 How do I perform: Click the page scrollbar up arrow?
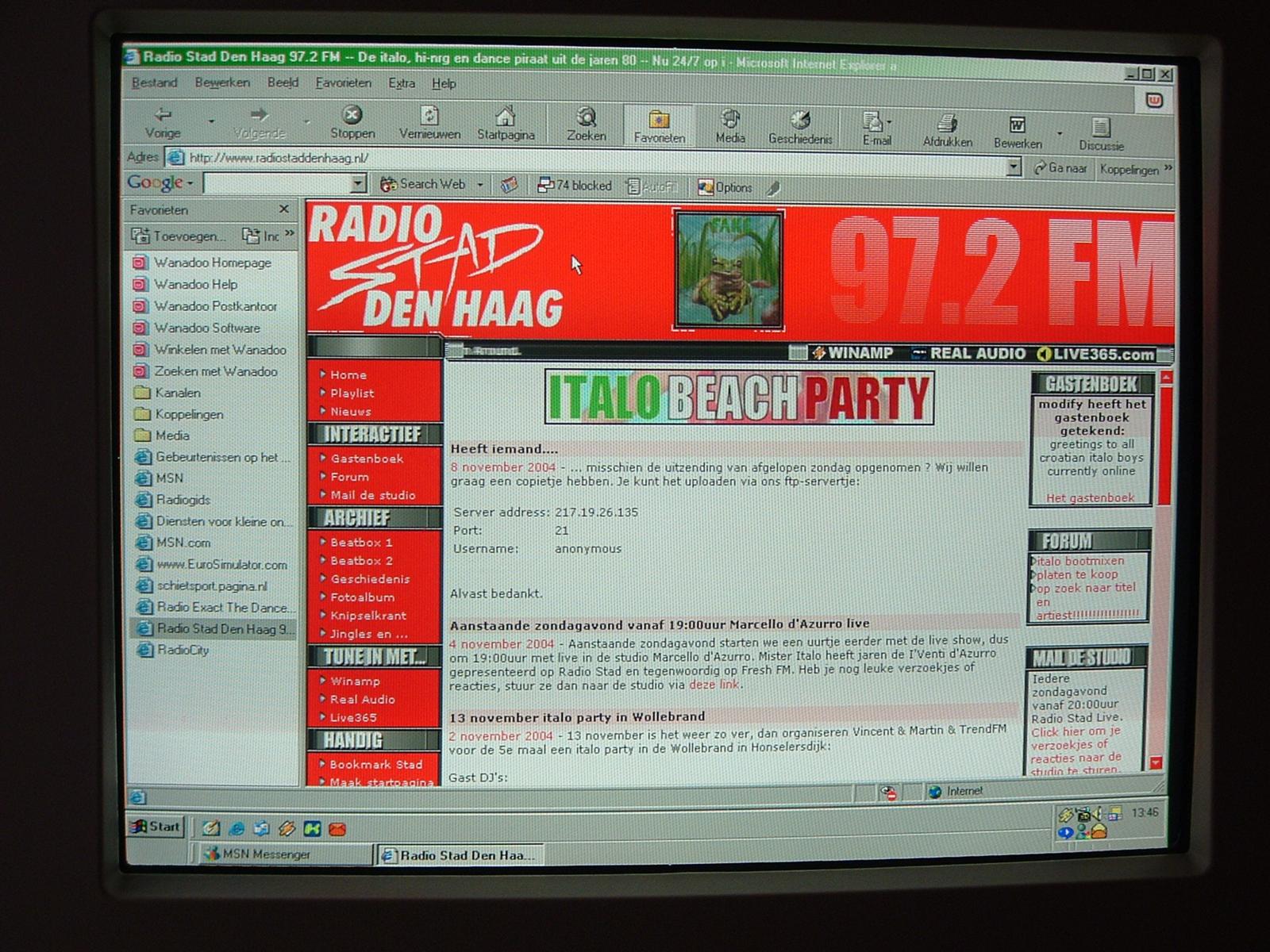(1167, 378)
